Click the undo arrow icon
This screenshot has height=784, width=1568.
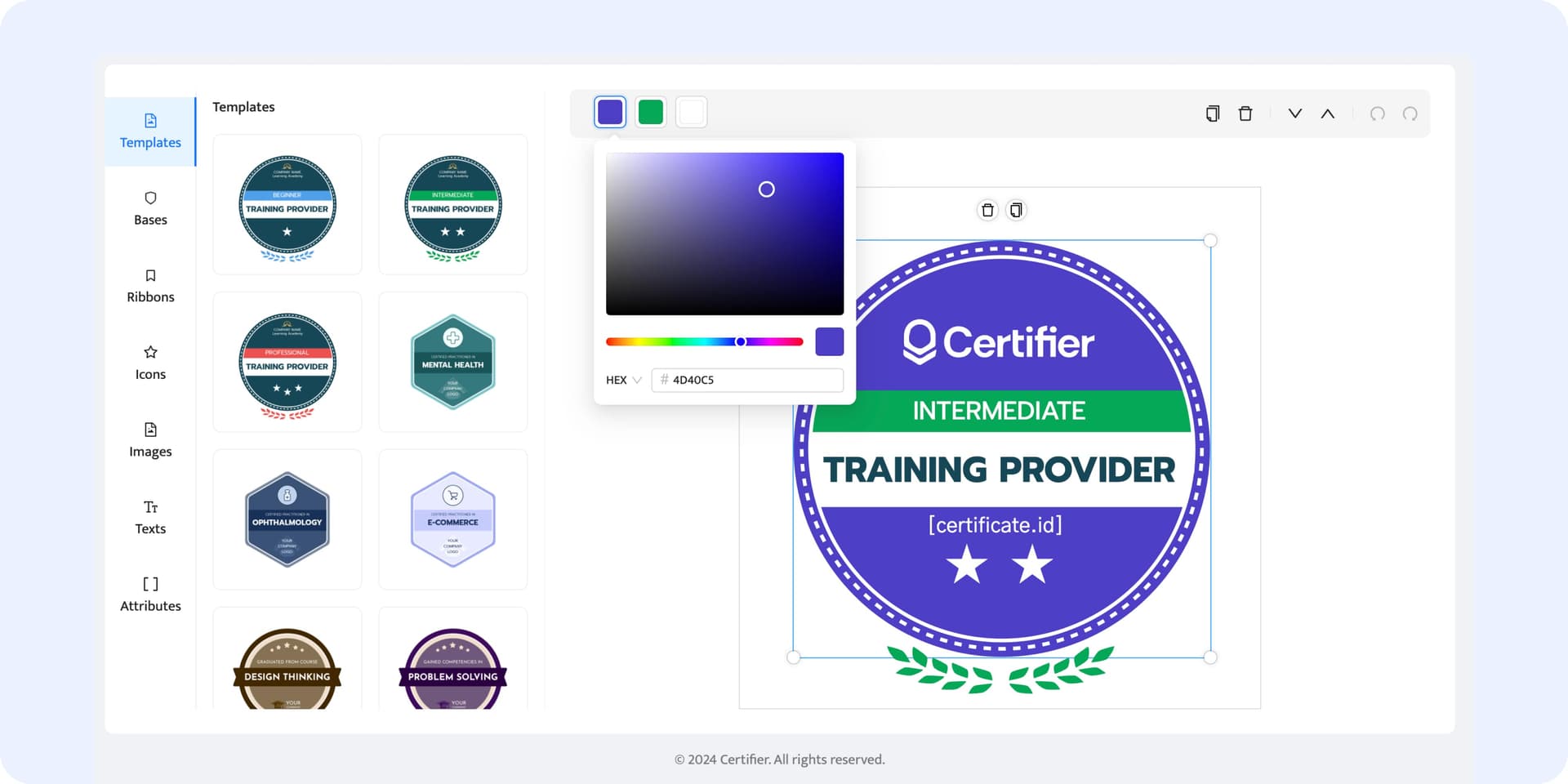(x=1377, y=114)
